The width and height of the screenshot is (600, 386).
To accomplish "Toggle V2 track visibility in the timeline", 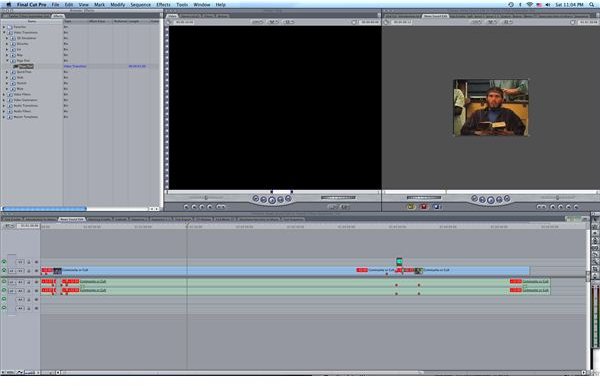I will [4, 262].
